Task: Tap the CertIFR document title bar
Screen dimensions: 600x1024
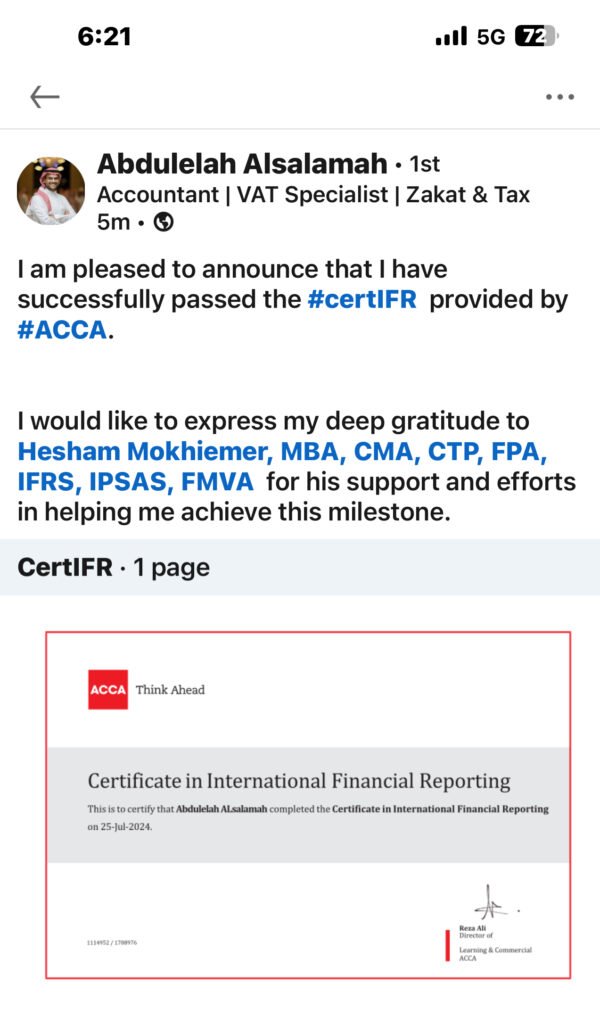Action: [x=300, y=567]
